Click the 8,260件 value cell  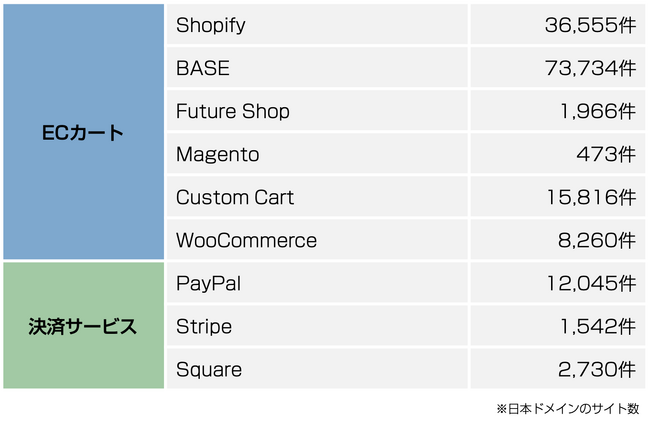[593, 241]
